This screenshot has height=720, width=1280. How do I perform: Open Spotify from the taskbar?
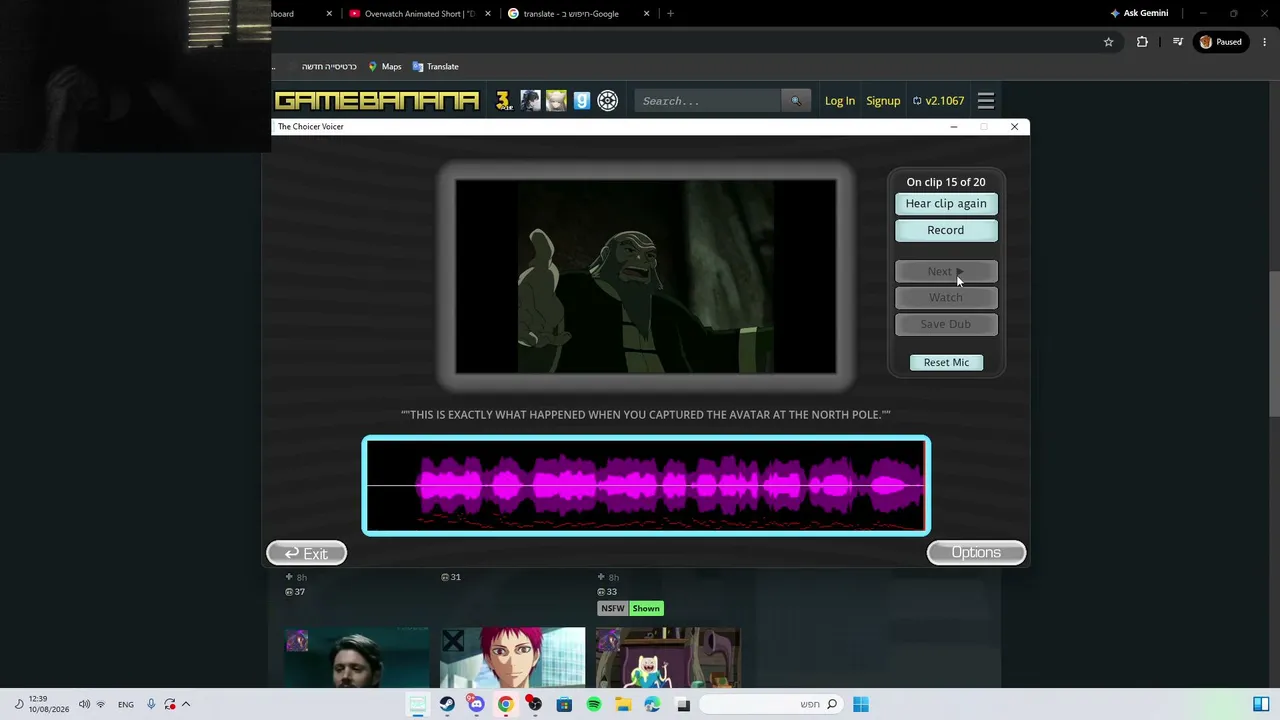click(x=594, y=705)
